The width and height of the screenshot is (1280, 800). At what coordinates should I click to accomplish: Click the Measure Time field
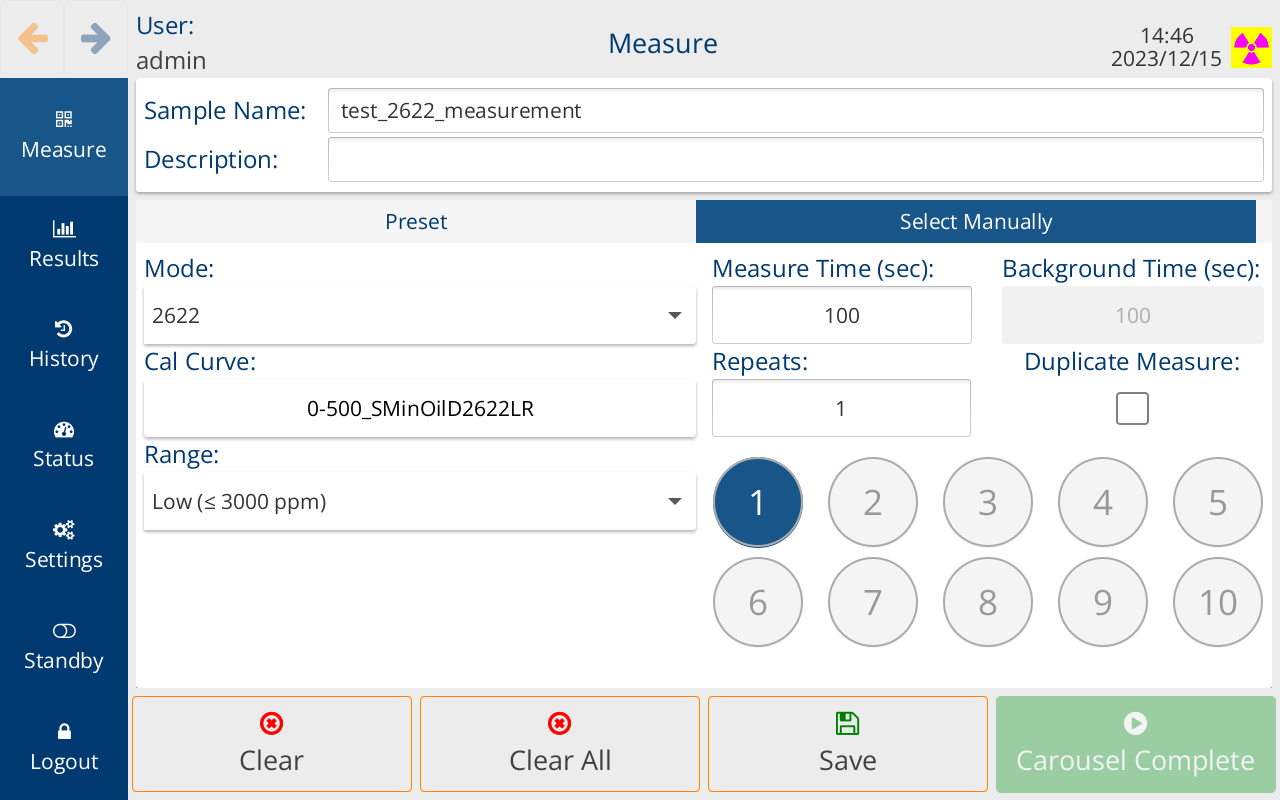coord(842,315)
